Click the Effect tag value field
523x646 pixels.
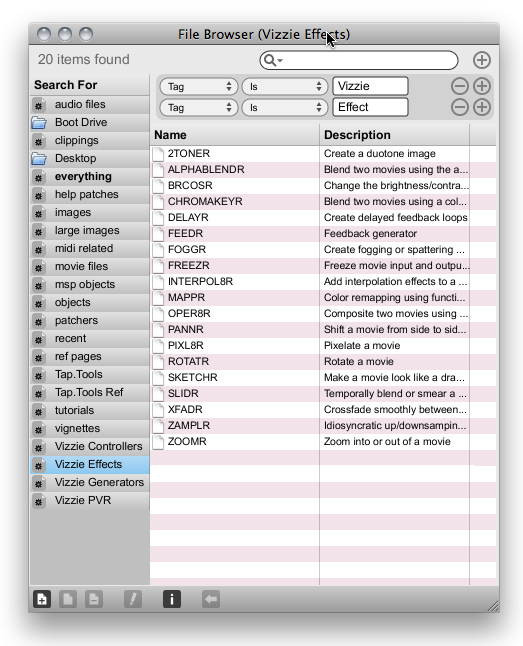[371, 107]
